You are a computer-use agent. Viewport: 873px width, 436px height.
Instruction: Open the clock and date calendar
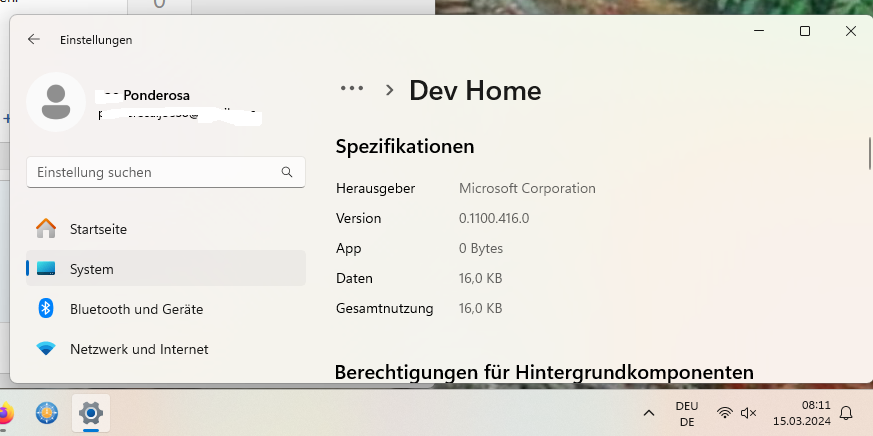tap(802, 412)
